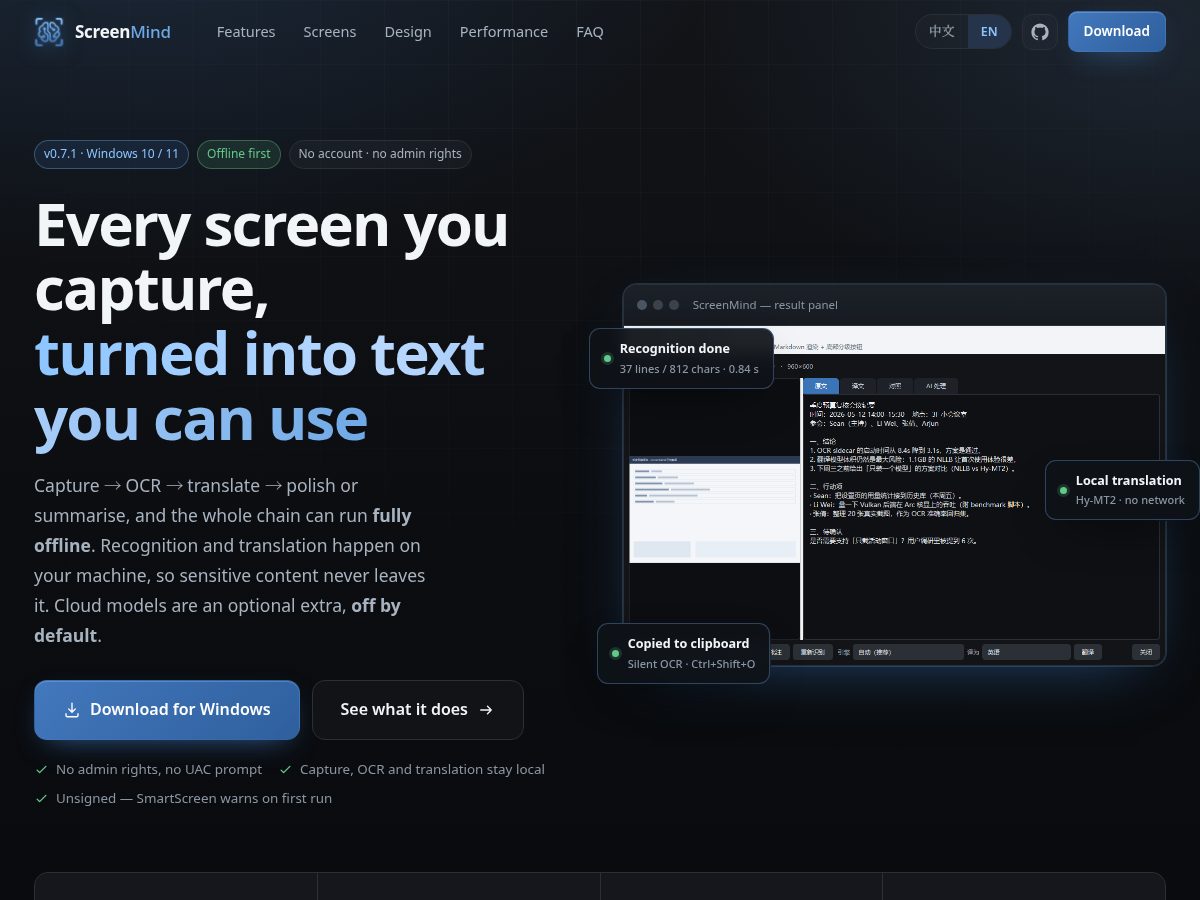Click the ScreenMind brand name
1200x900 pixels.
pyautogui.click(x=123, y=32)
